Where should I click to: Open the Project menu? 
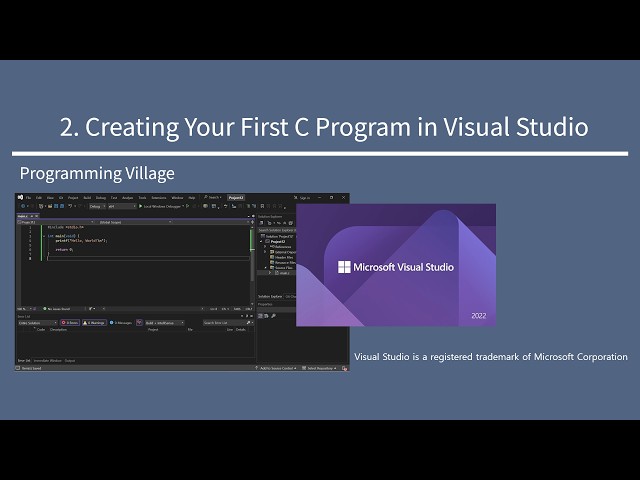[73, 198]
